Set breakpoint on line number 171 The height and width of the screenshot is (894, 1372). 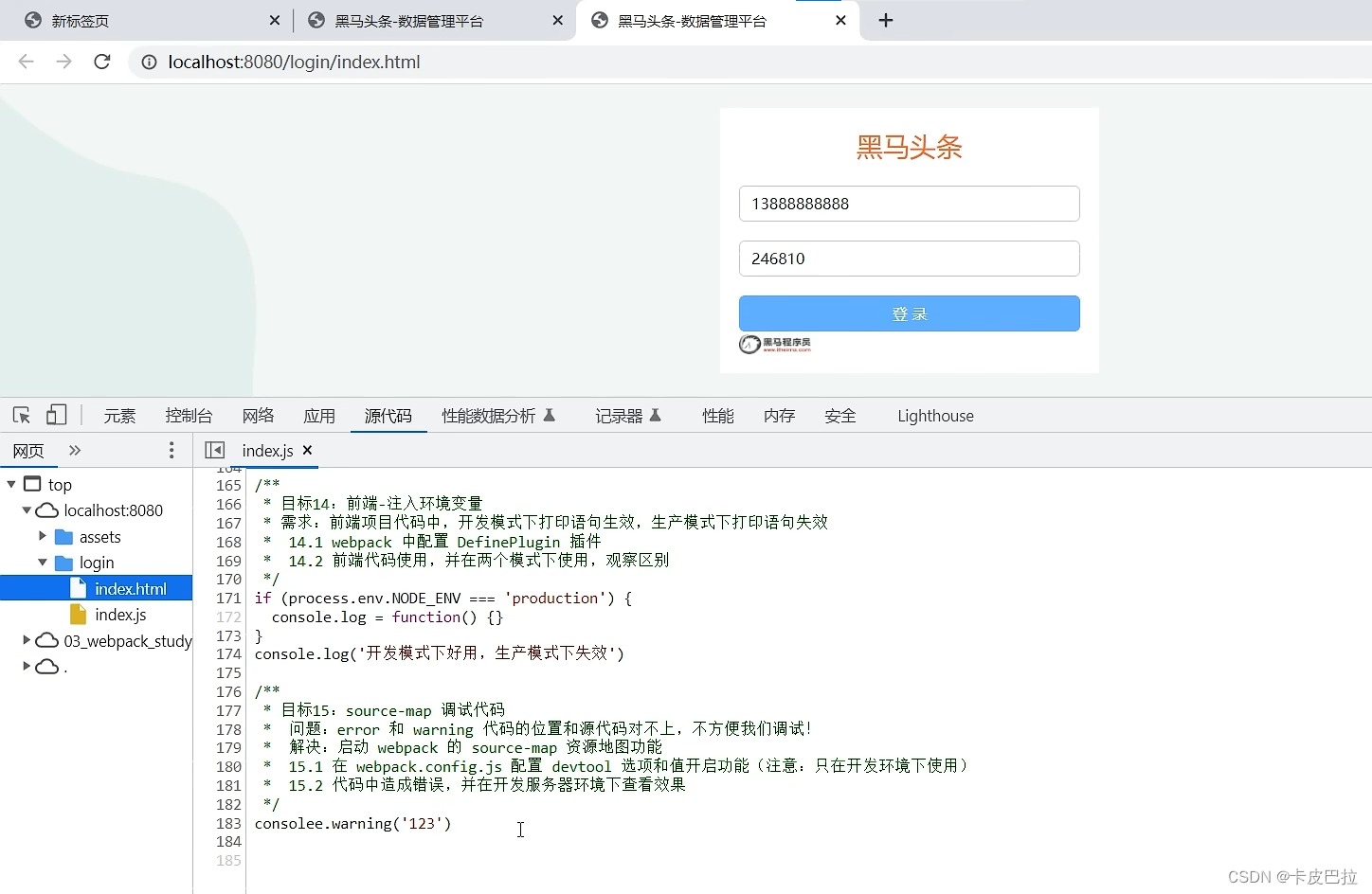(x=228, y=598)
